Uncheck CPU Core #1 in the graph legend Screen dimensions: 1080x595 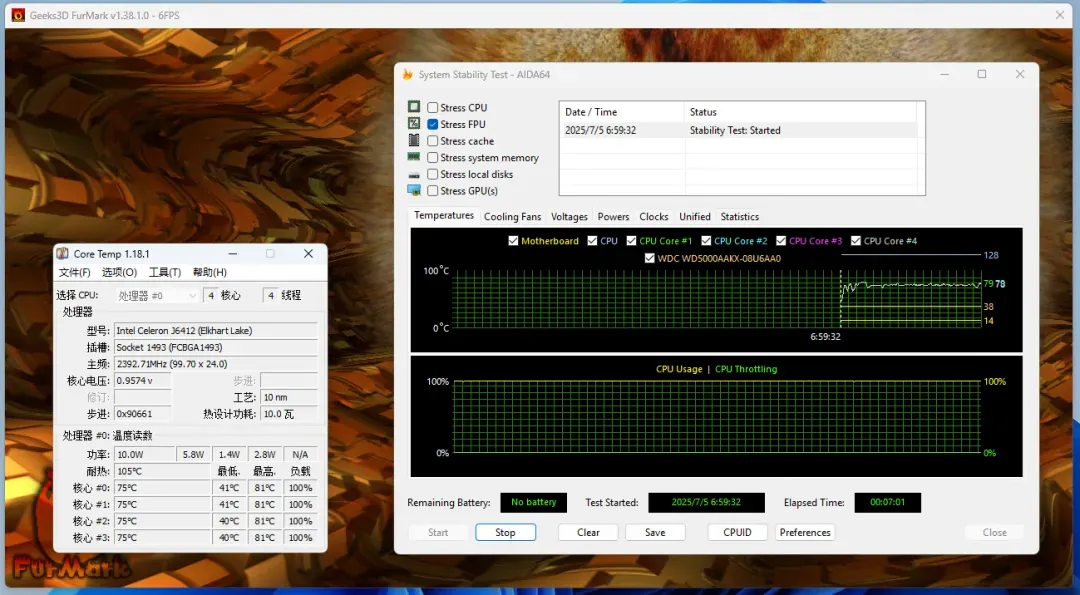[x=632, y=241]
